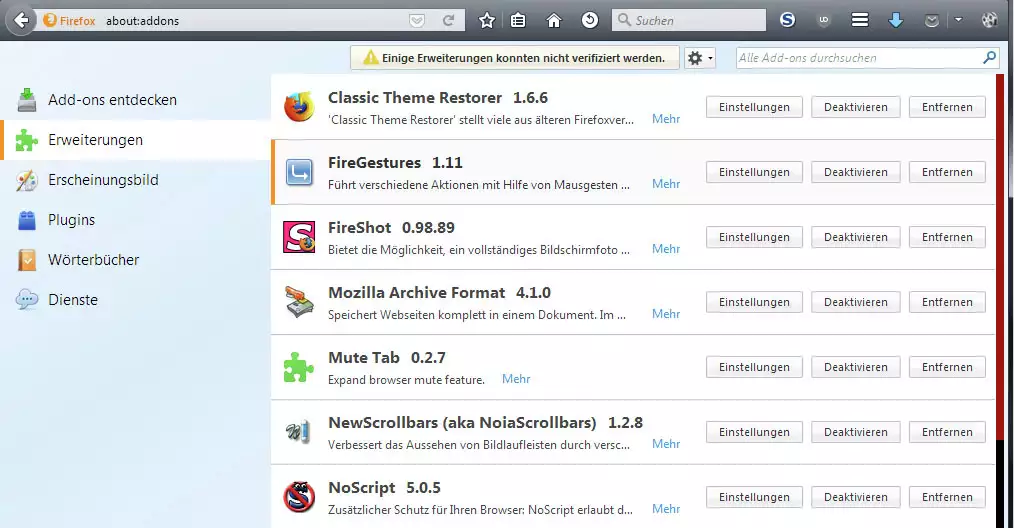
Task: Open the add-on tools gear dropdown
Action: tap(699, 58)
